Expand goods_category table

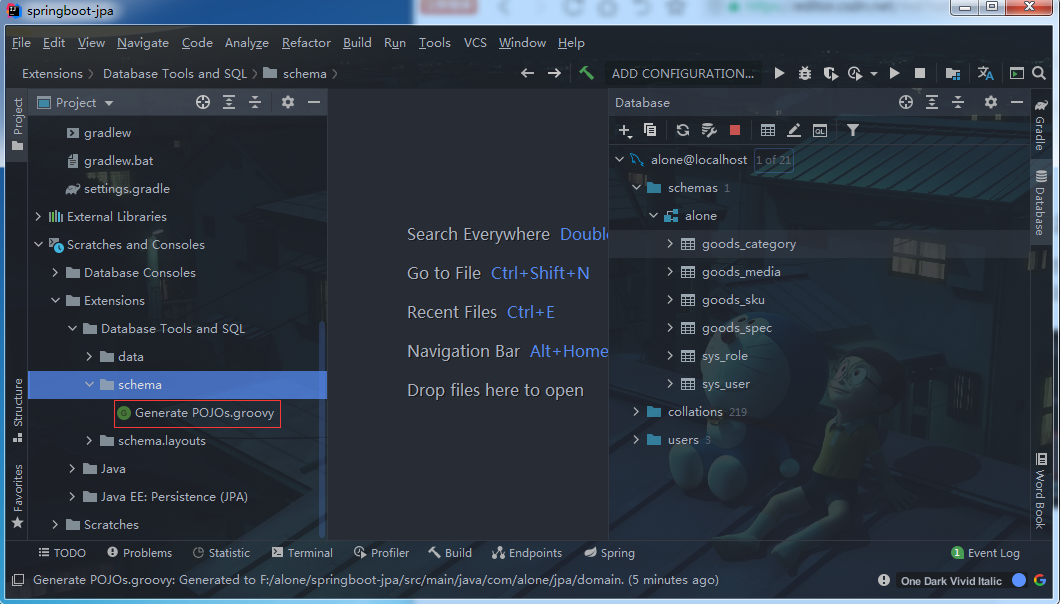670,243
